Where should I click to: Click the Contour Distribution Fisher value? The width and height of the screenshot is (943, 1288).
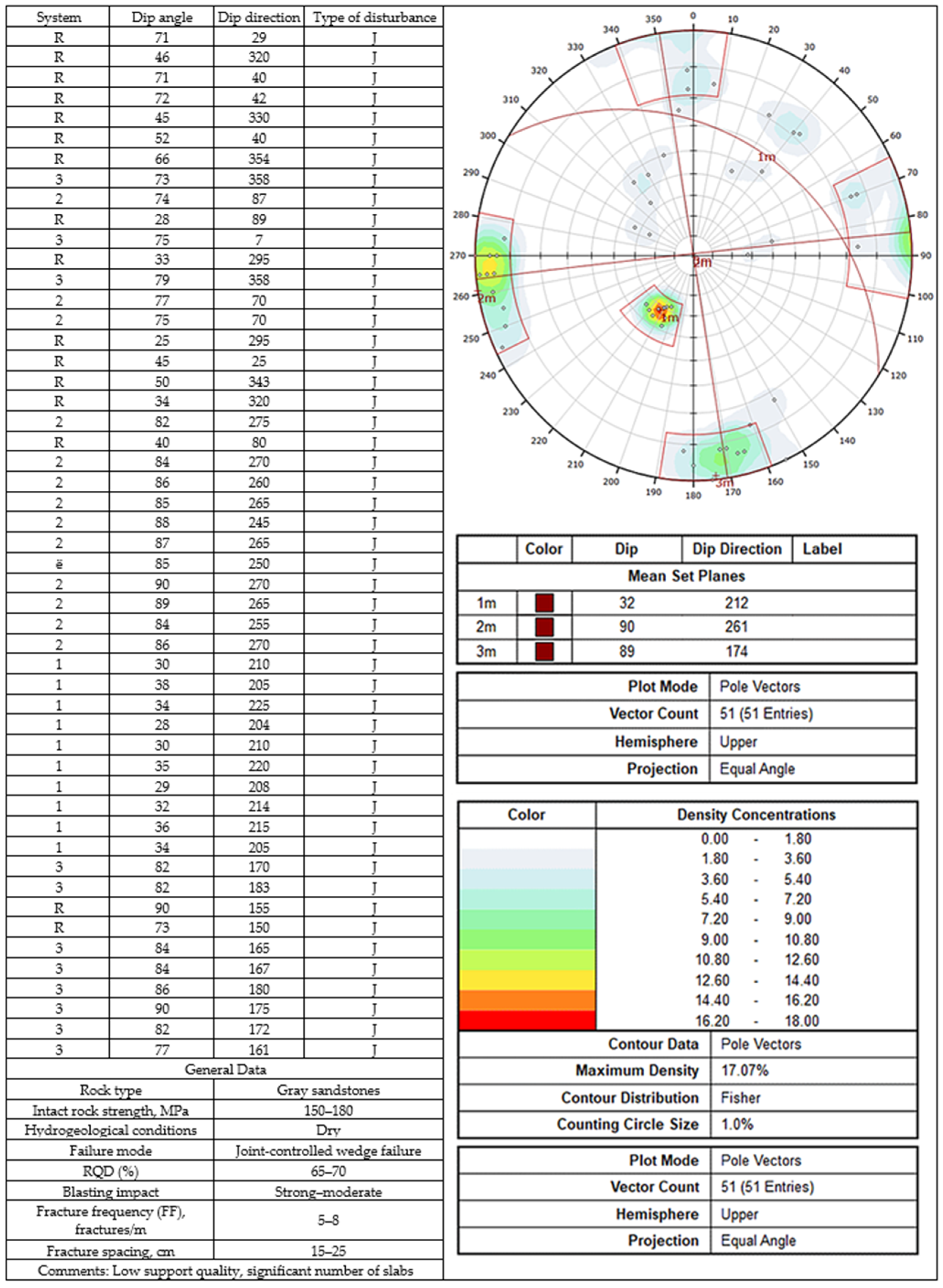click(x=740, y=1098)
